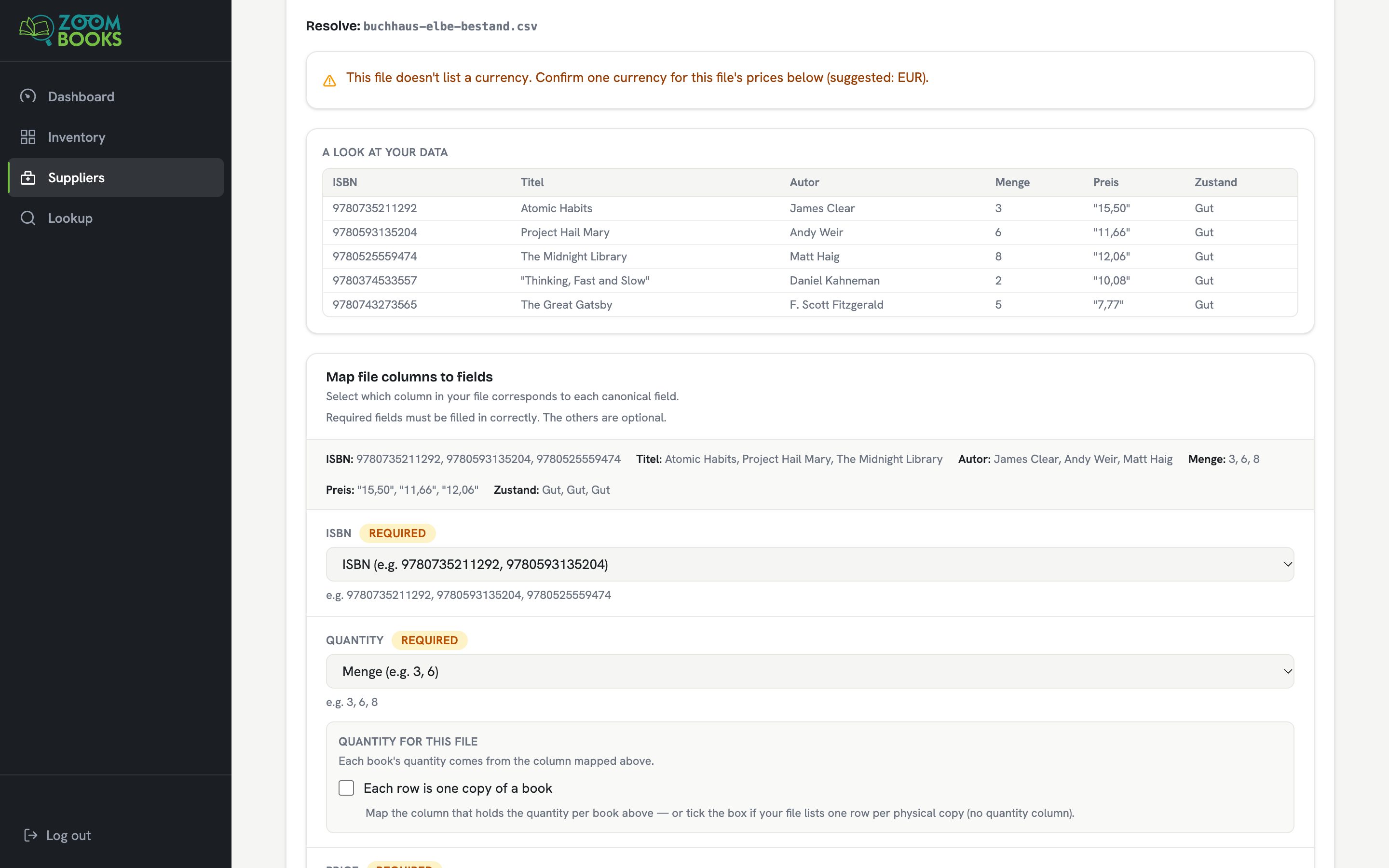The image size is (1389, 868).
Task: Click the Log out arrow icon
Action: pyautogui.click(x=30, y=835)
